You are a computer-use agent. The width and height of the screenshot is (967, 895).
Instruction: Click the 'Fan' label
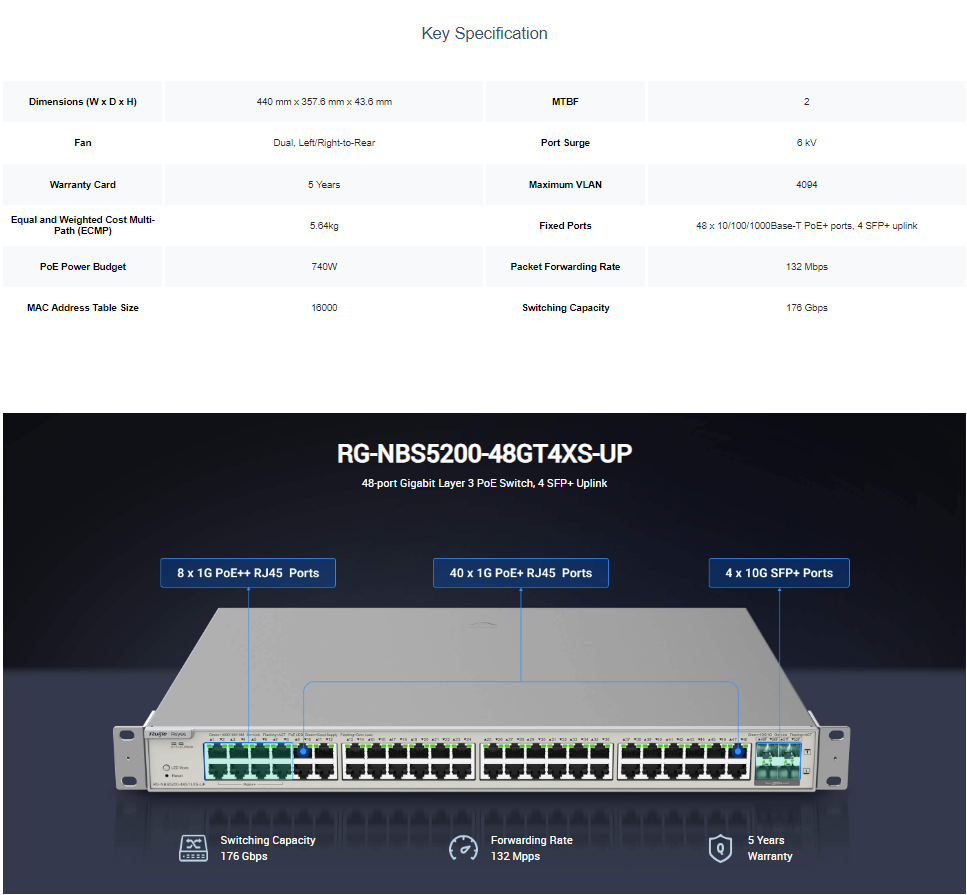(x=83, y=142)
